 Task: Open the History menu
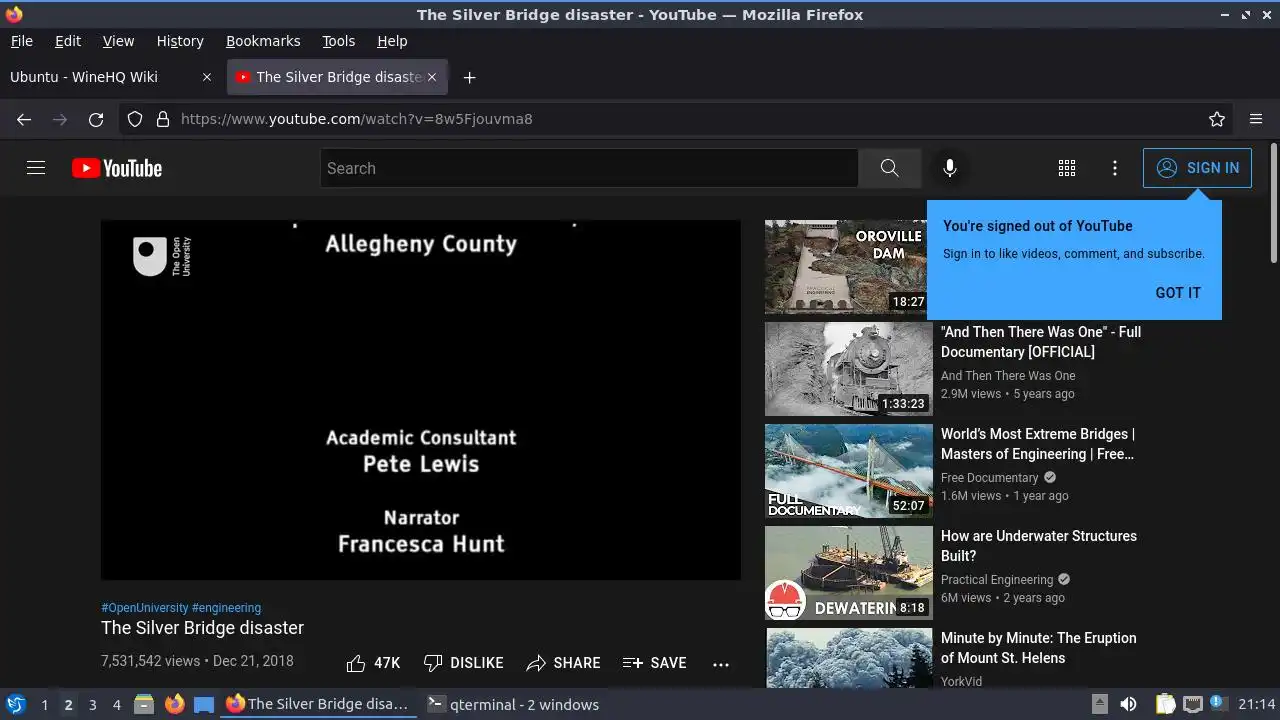tap(180, 41)
